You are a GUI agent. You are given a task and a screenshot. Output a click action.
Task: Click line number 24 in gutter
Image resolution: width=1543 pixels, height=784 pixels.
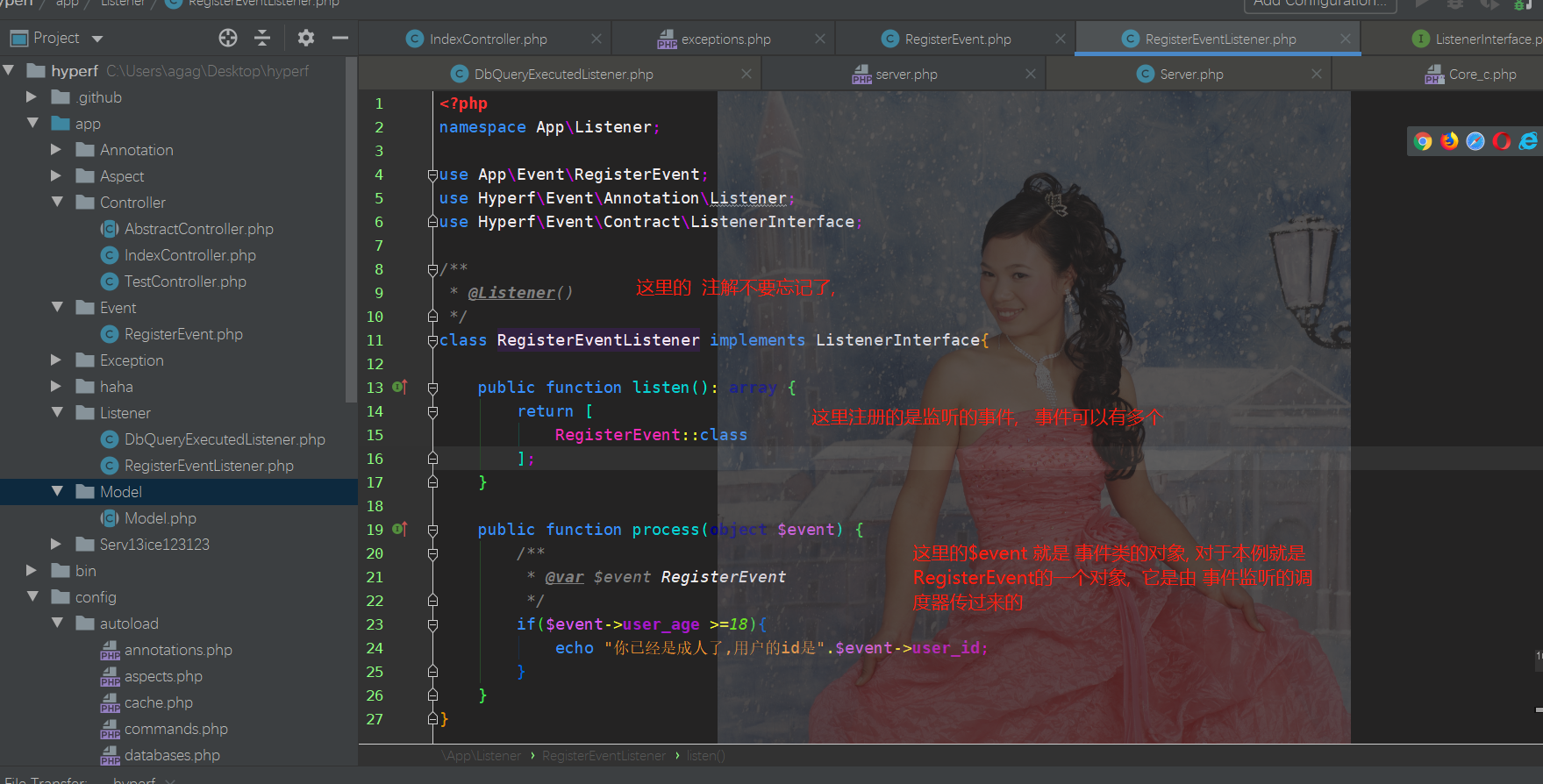[375, 648]
